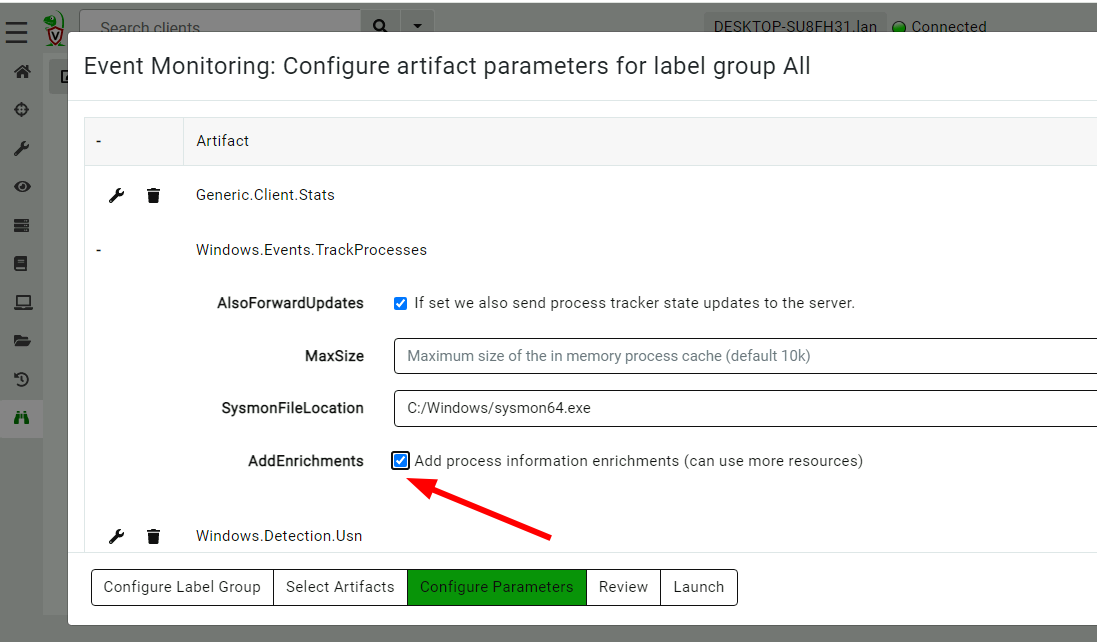Select the green binoculars monitoring icon
The image size is (1097, 642).
tap(21, 418)
